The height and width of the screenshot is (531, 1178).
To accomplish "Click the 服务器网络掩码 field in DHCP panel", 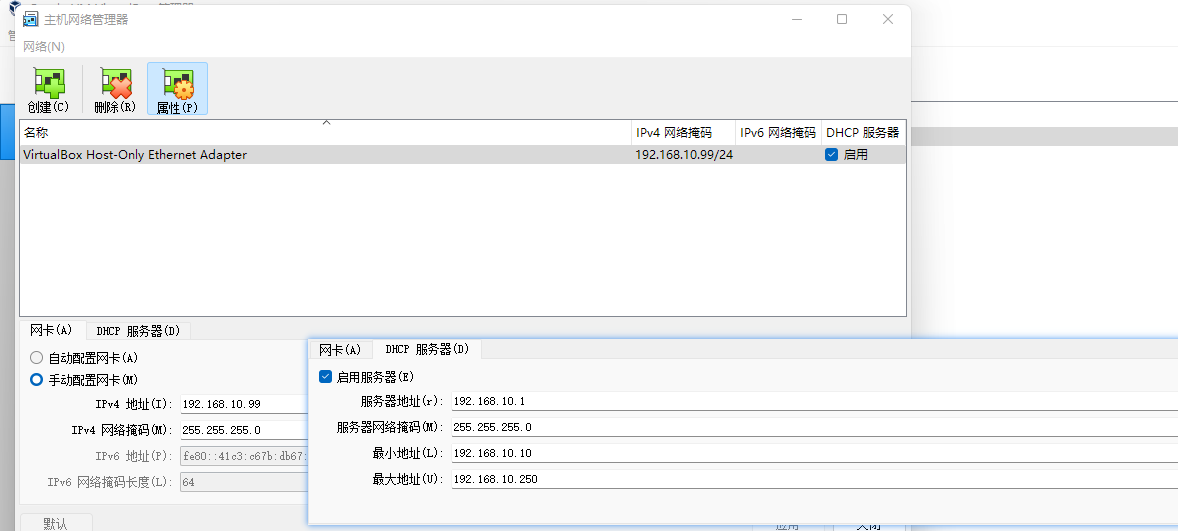I will (x=814, y=427).
